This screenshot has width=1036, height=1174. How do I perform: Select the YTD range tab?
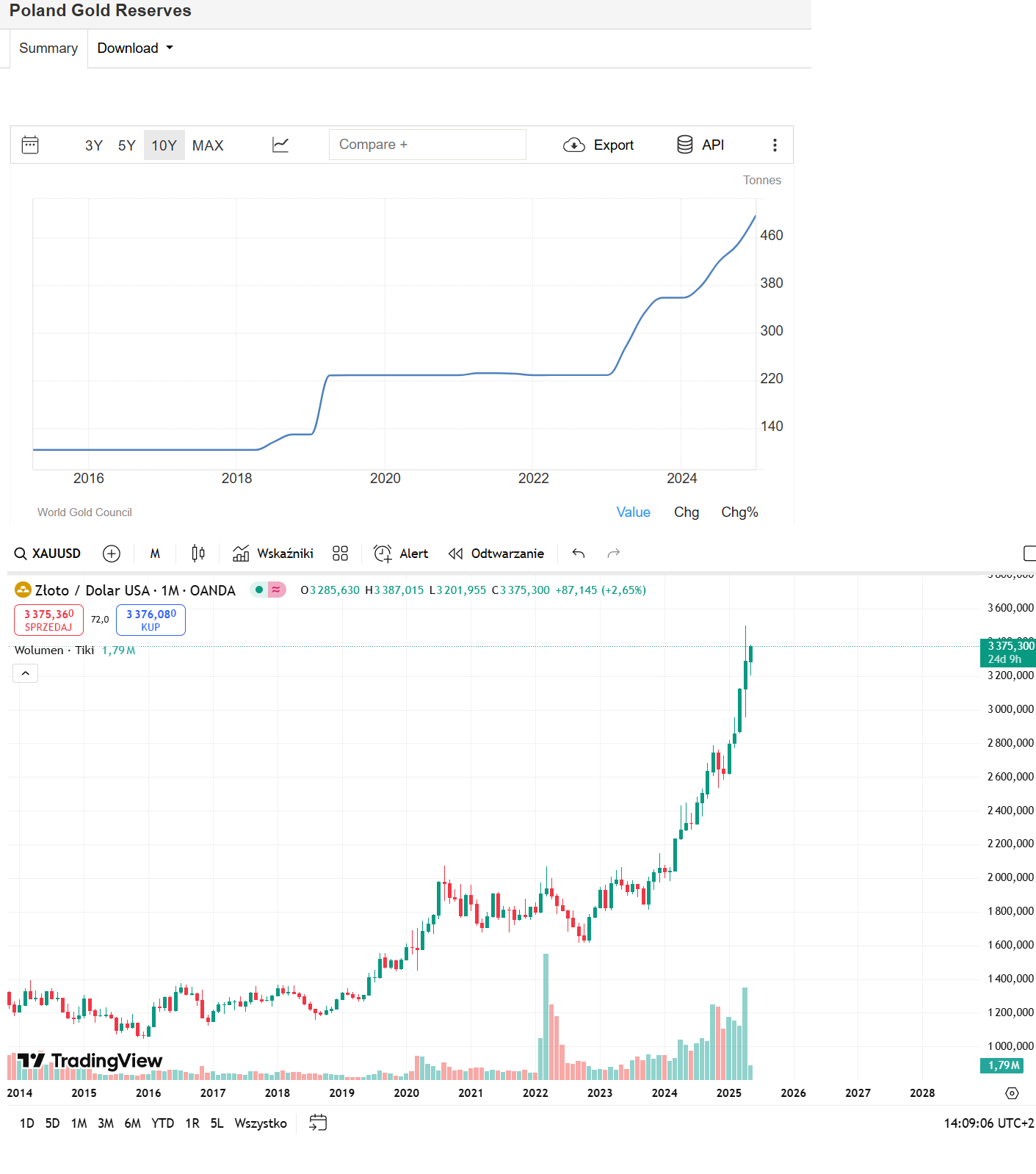click(x=162, y=1123)
